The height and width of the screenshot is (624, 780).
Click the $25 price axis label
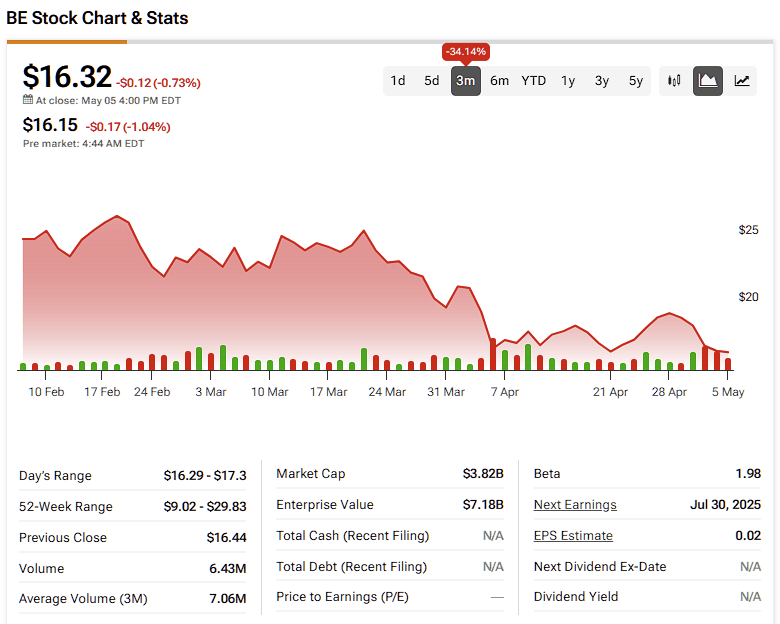click(749, 230)
